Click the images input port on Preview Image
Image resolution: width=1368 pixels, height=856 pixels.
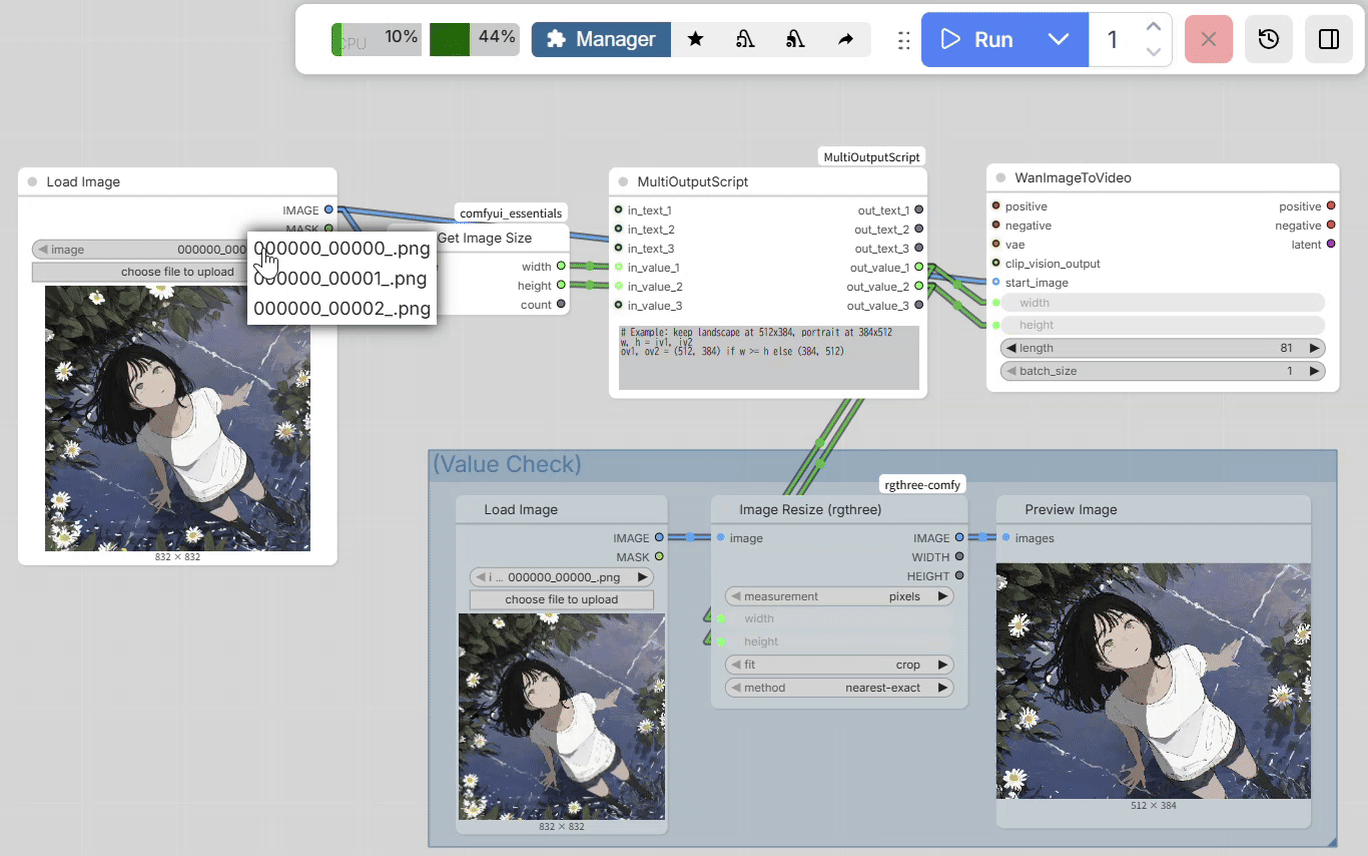pyautogui.click(x=1006, y=538)
